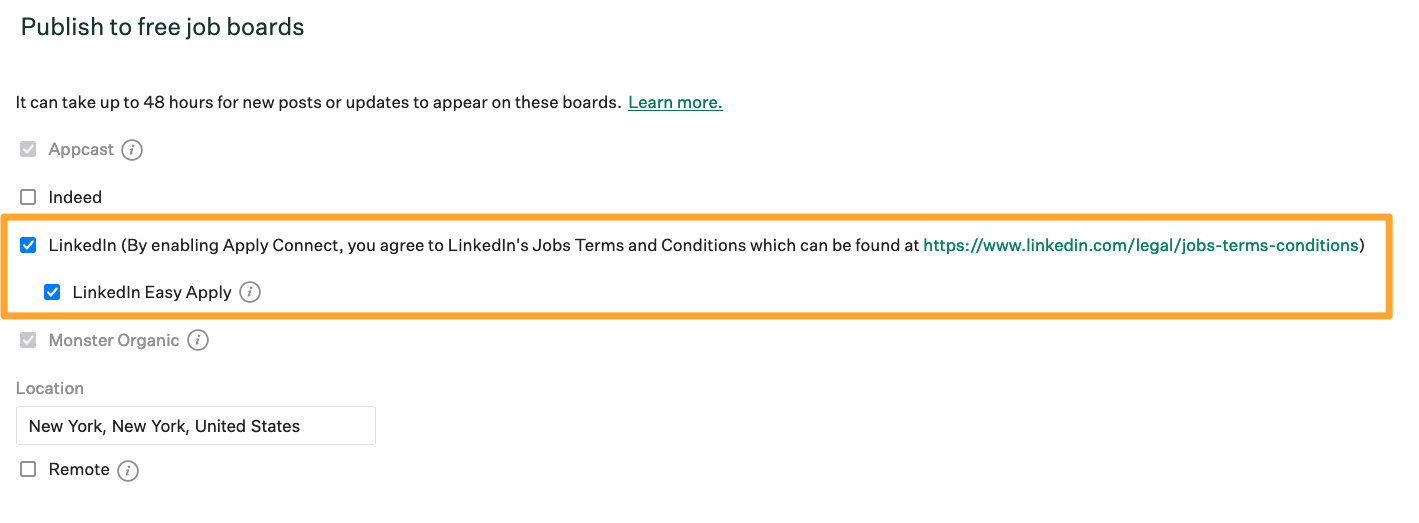Follow the LinkedIn jobs terms conditions URL

pos(1141,245)
